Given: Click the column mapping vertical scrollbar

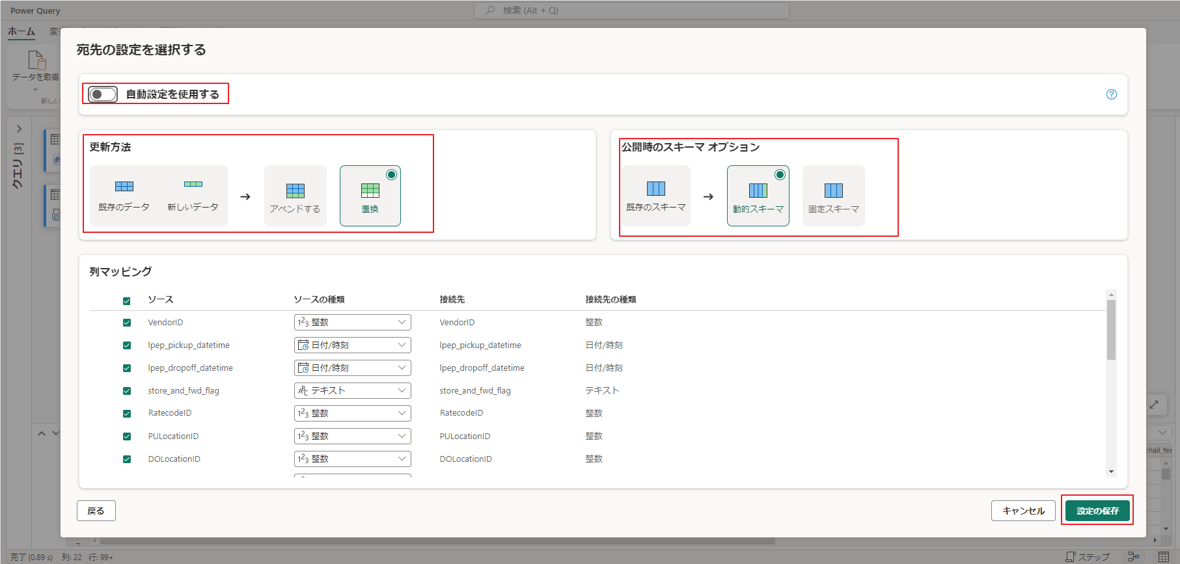Looking at the screenshot, I should click(1111, 330).
